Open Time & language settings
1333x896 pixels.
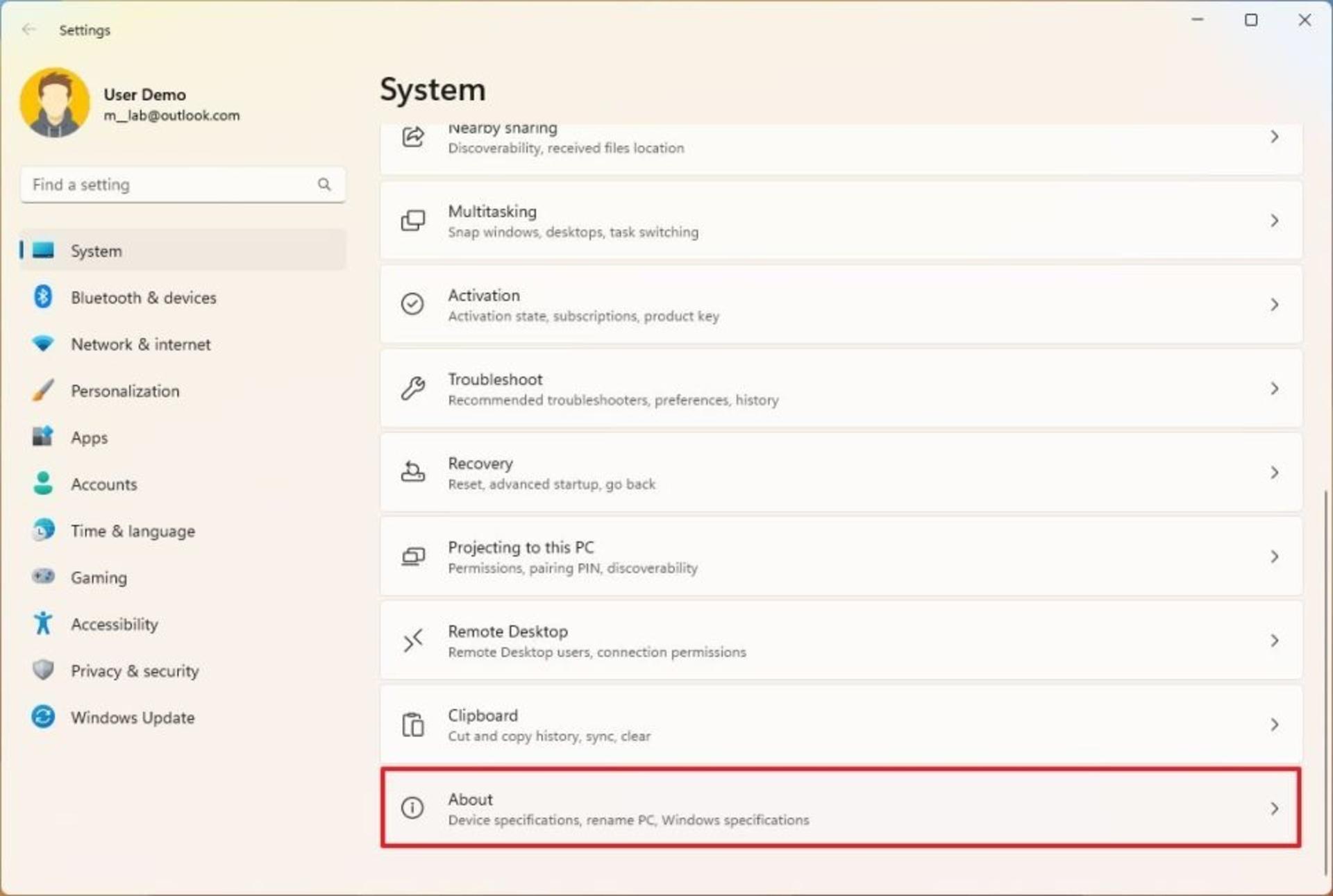point(183,530)
